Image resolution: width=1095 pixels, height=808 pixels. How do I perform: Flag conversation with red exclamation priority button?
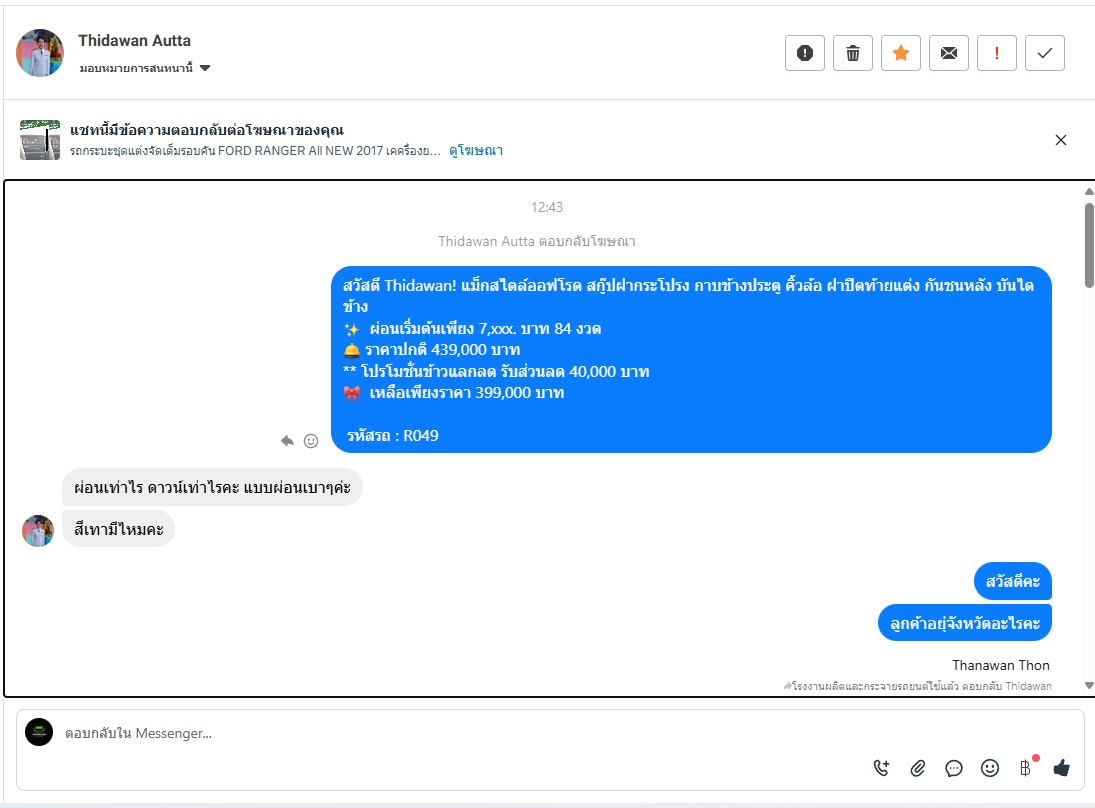(997, 53)
